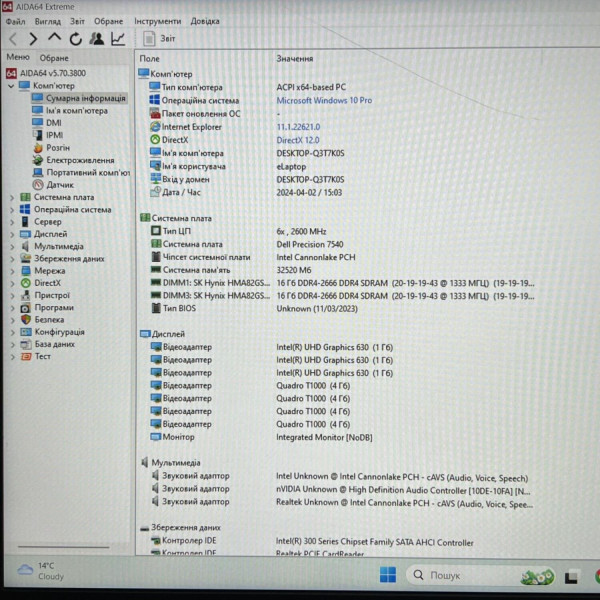This screenshot has height=600, width=600.
Task: Expand the Мультимедіа tree node
Action: pos(12,247)
